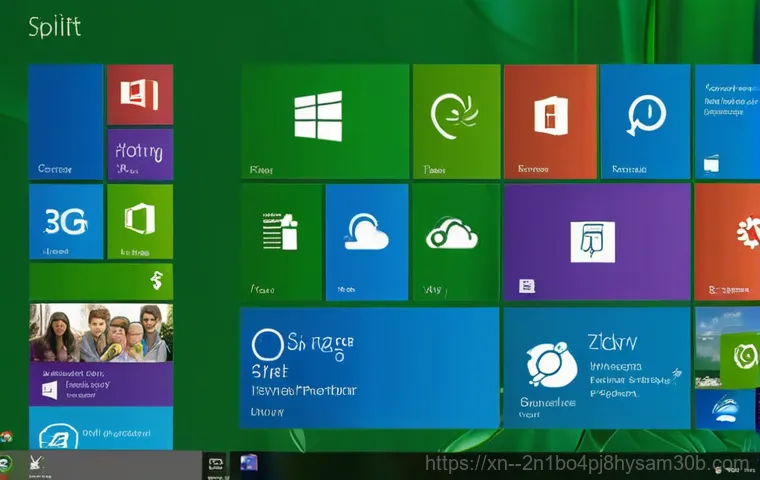Open the lime green Office logo tile

[x=140, y=221]
